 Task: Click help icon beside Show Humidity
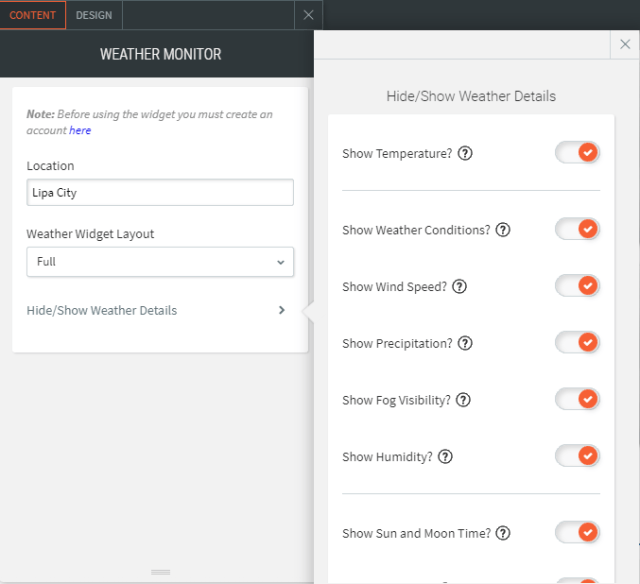coord(445,457)
